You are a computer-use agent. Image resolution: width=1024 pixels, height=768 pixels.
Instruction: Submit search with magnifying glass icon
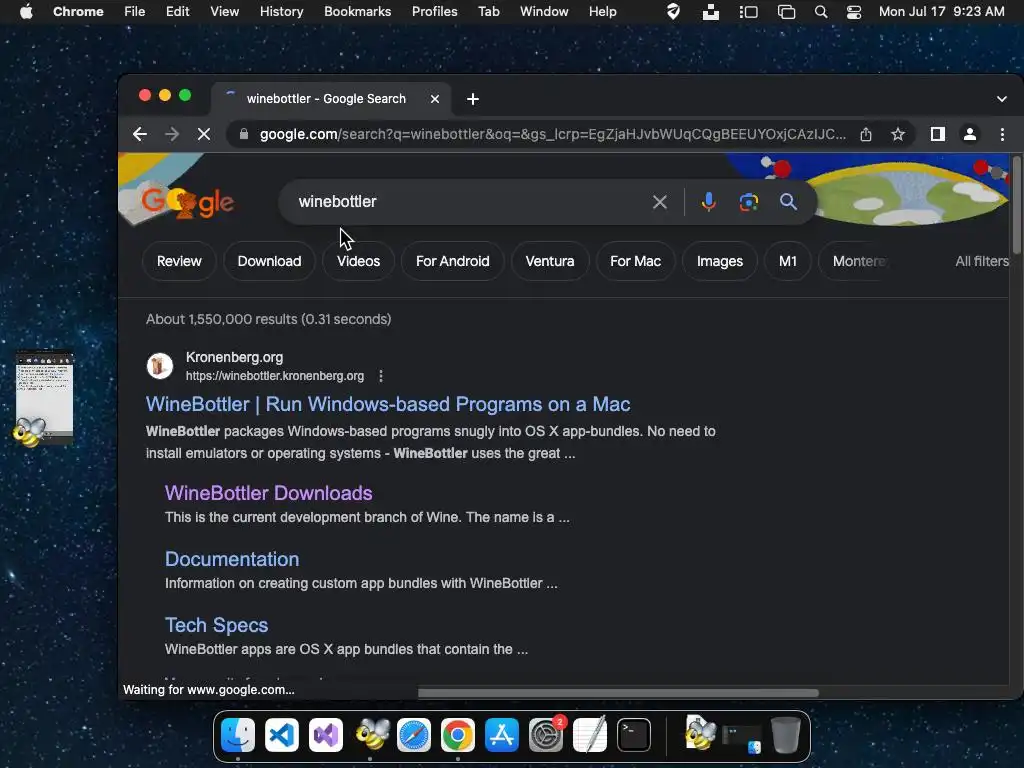tap(788, 202)
